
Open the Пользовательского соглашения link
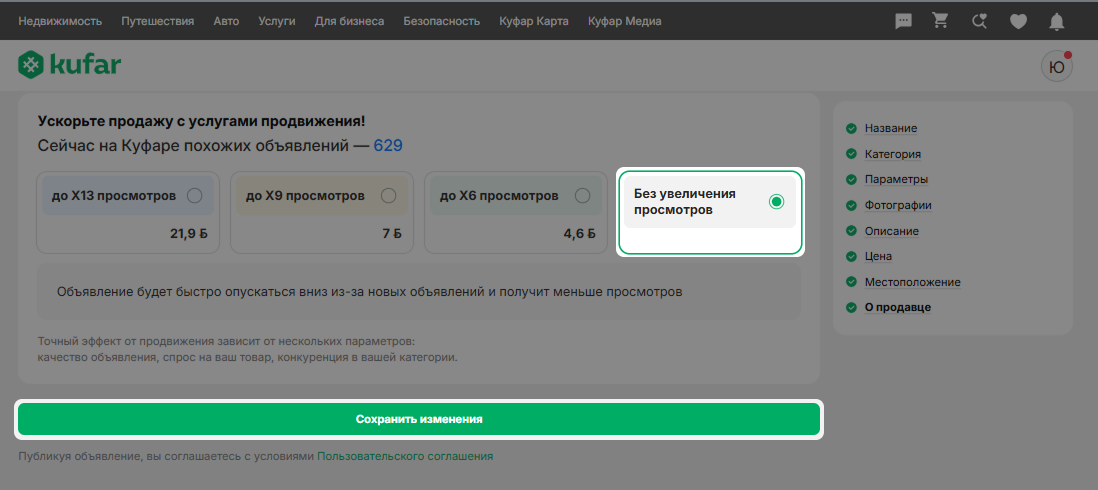click(x=405, y=456)
